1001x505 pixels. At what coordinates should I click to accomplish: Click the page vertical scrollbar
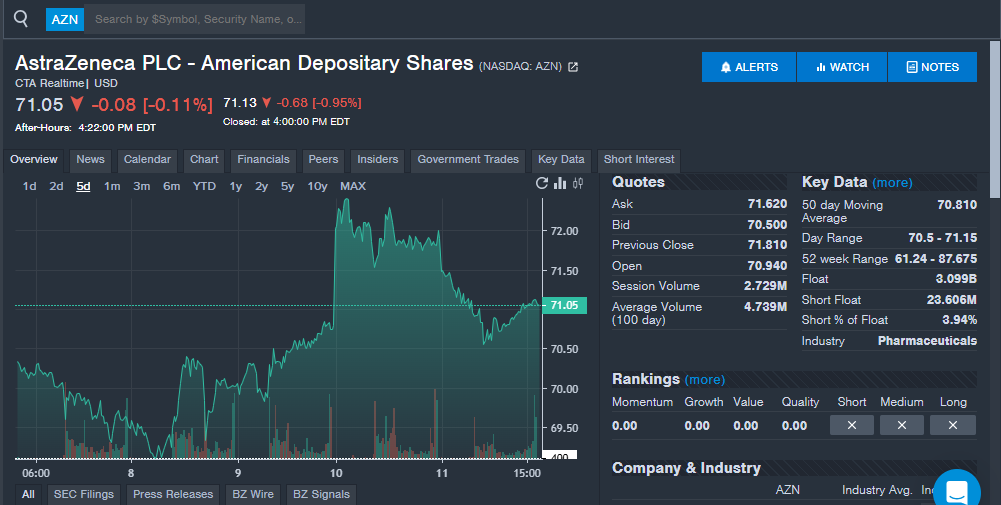[x=995, y=119]
